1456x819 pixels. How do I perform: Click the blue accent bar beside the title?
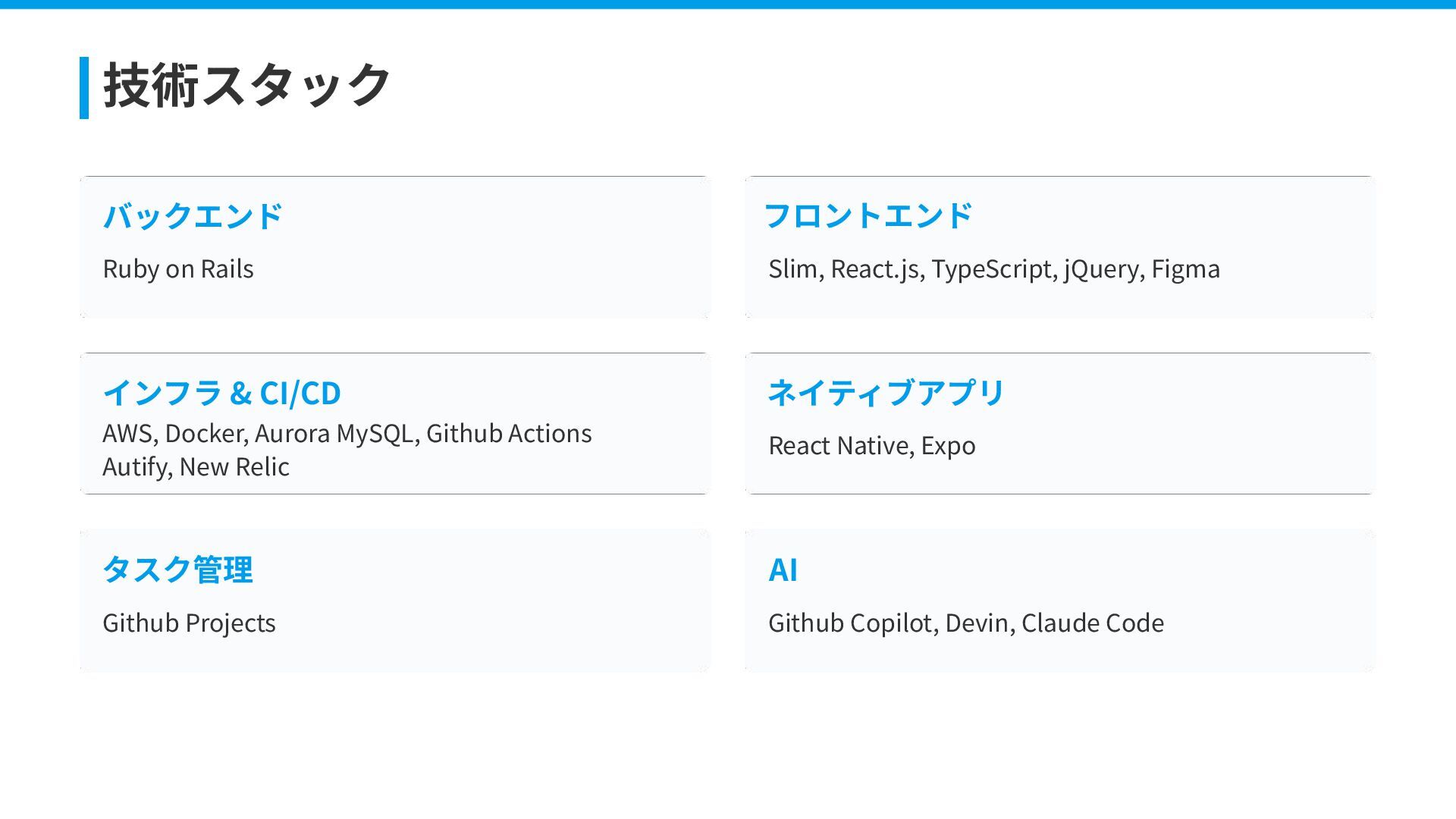tap(84, 87)
